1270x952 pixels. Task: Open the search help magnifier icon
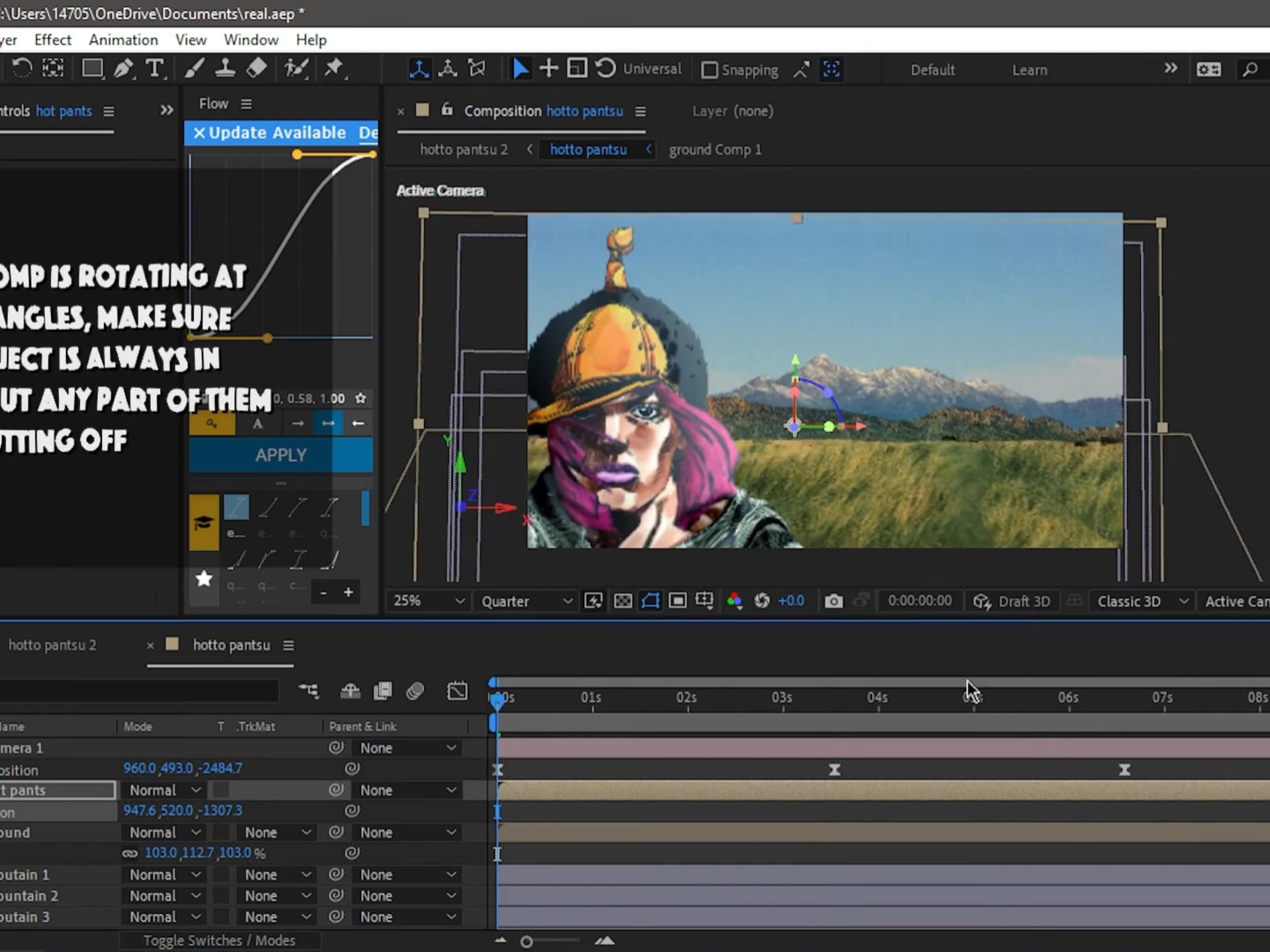1249,69
